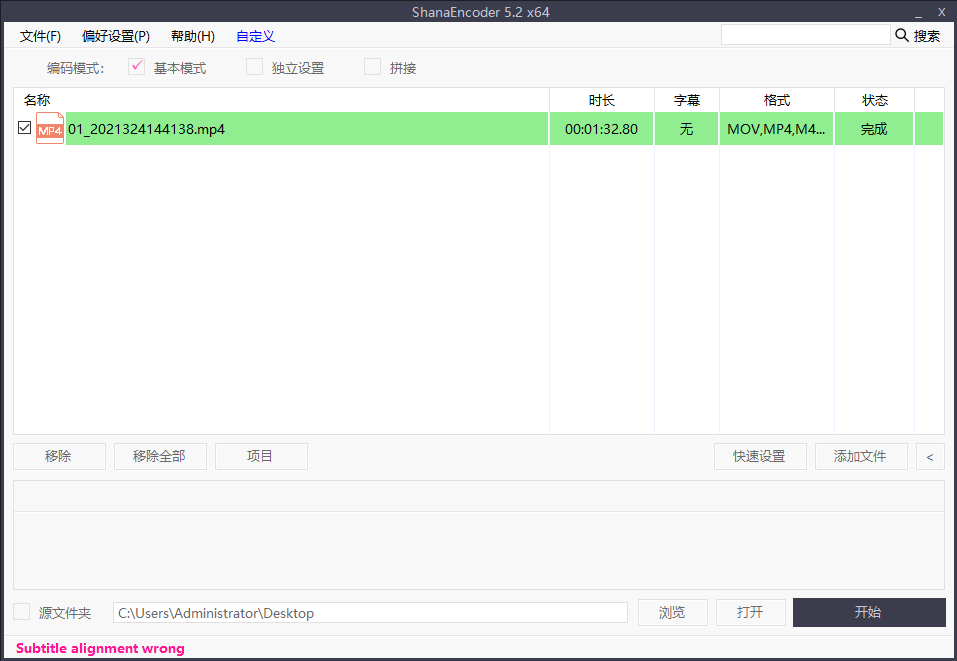This screenshot has height=661, width=957.
Task: Click the 编码模式: label
Action: [76, 68]
